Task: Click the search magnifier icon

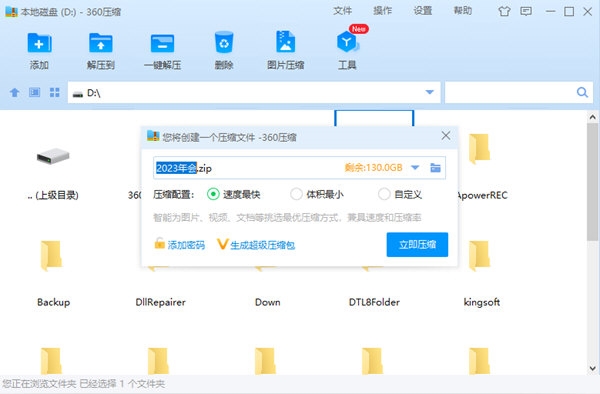Action: tap(582, 92)
